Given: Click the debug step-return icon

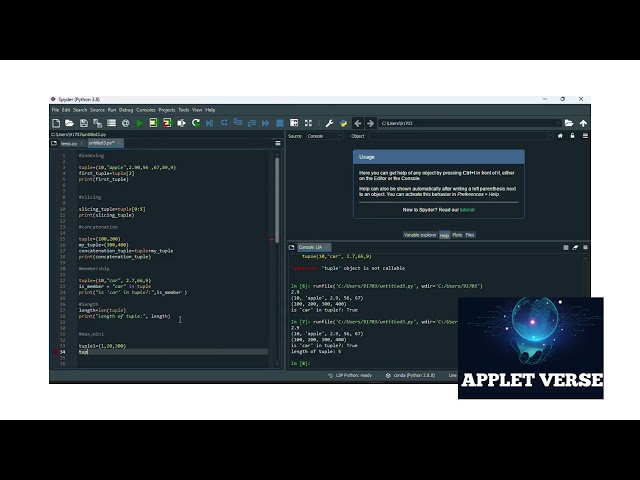Looking at the screenshot, I should tap(252, 123).
